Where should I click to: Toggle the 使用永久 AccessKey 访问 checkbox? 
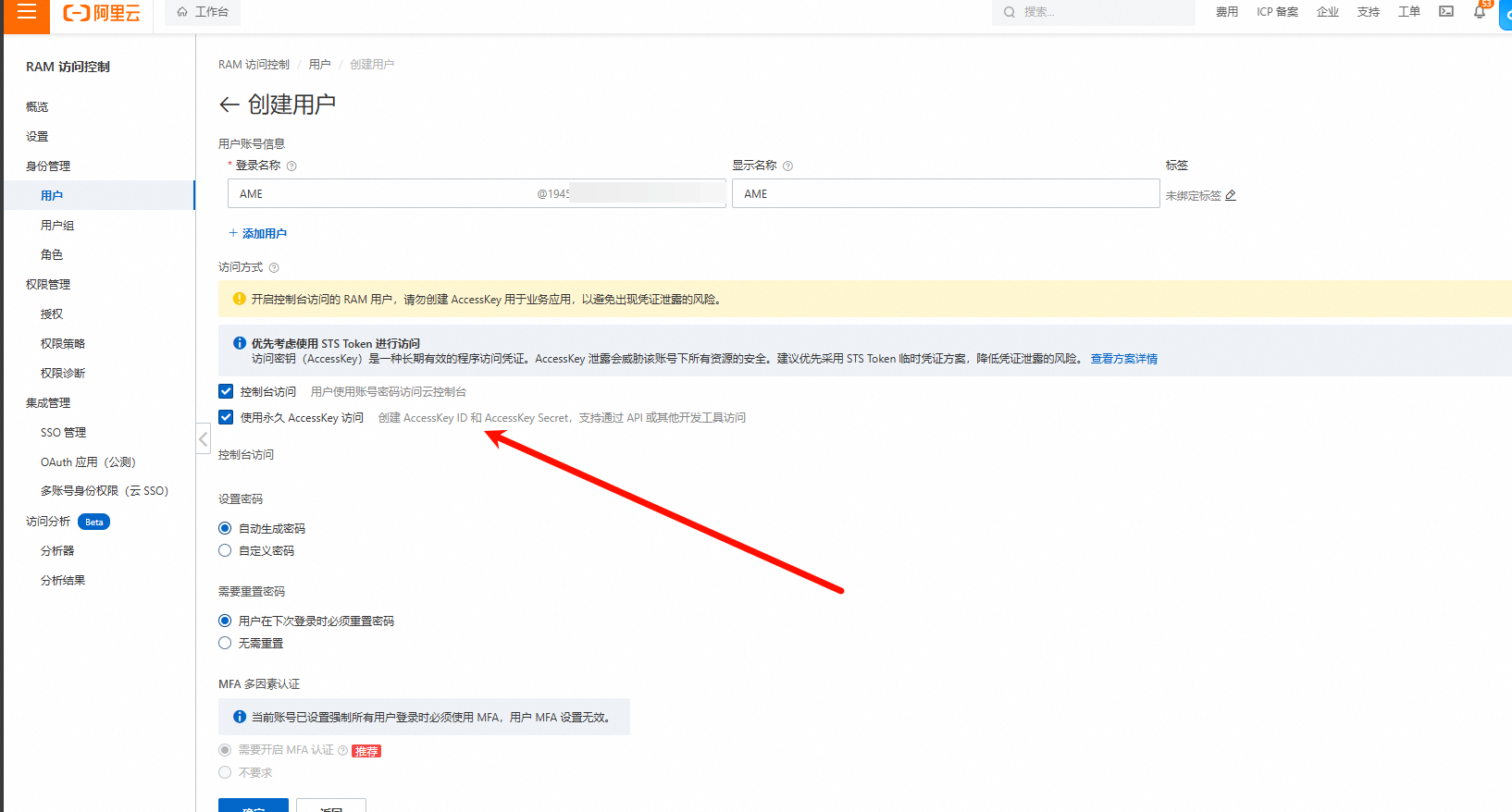pos(226,417)
